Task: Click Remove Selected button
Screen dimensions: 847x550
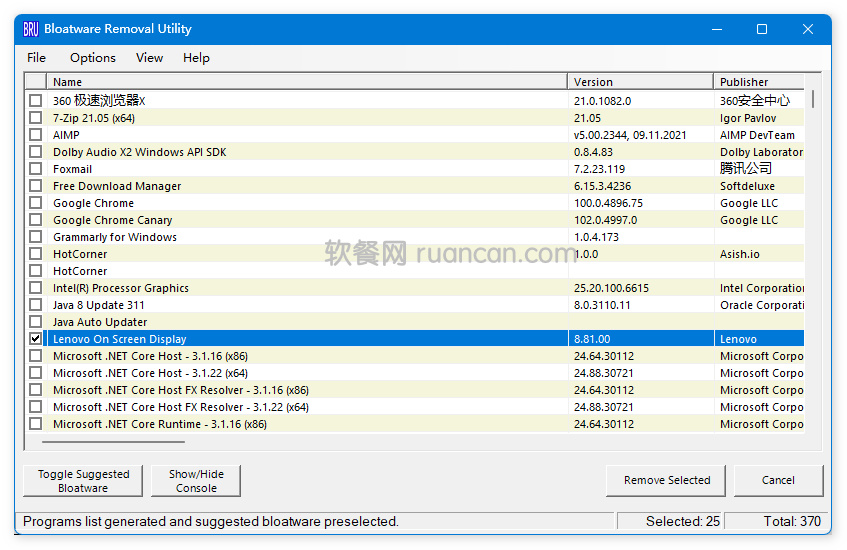Action: (667, 481)
